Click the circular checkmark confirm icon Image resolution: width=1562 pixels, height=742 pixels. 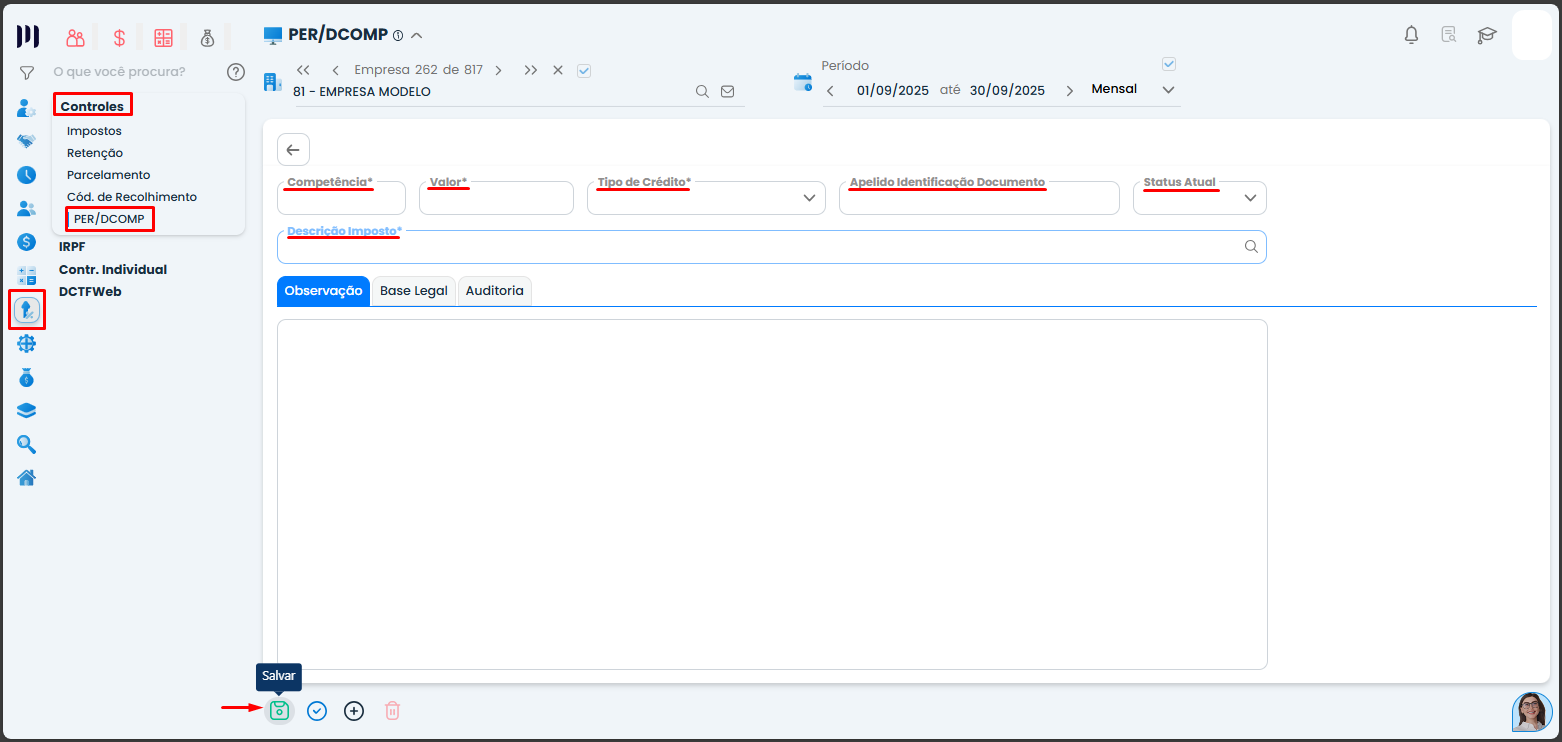[317, 711]
